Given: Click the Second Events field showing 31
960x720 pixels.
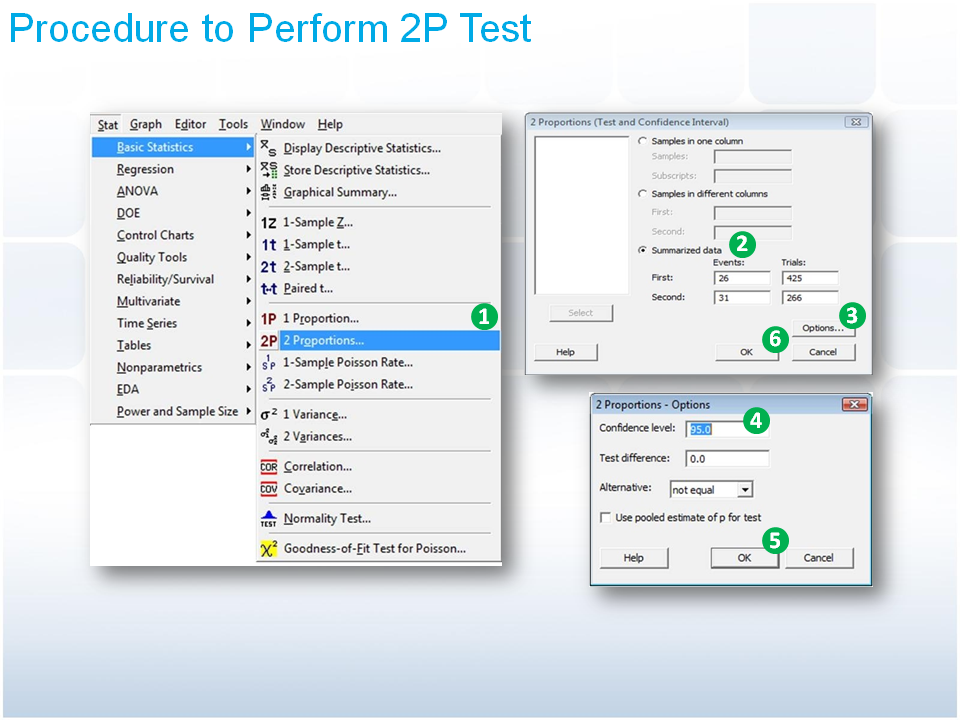Looking at the screenshot, I should (741, 298).
